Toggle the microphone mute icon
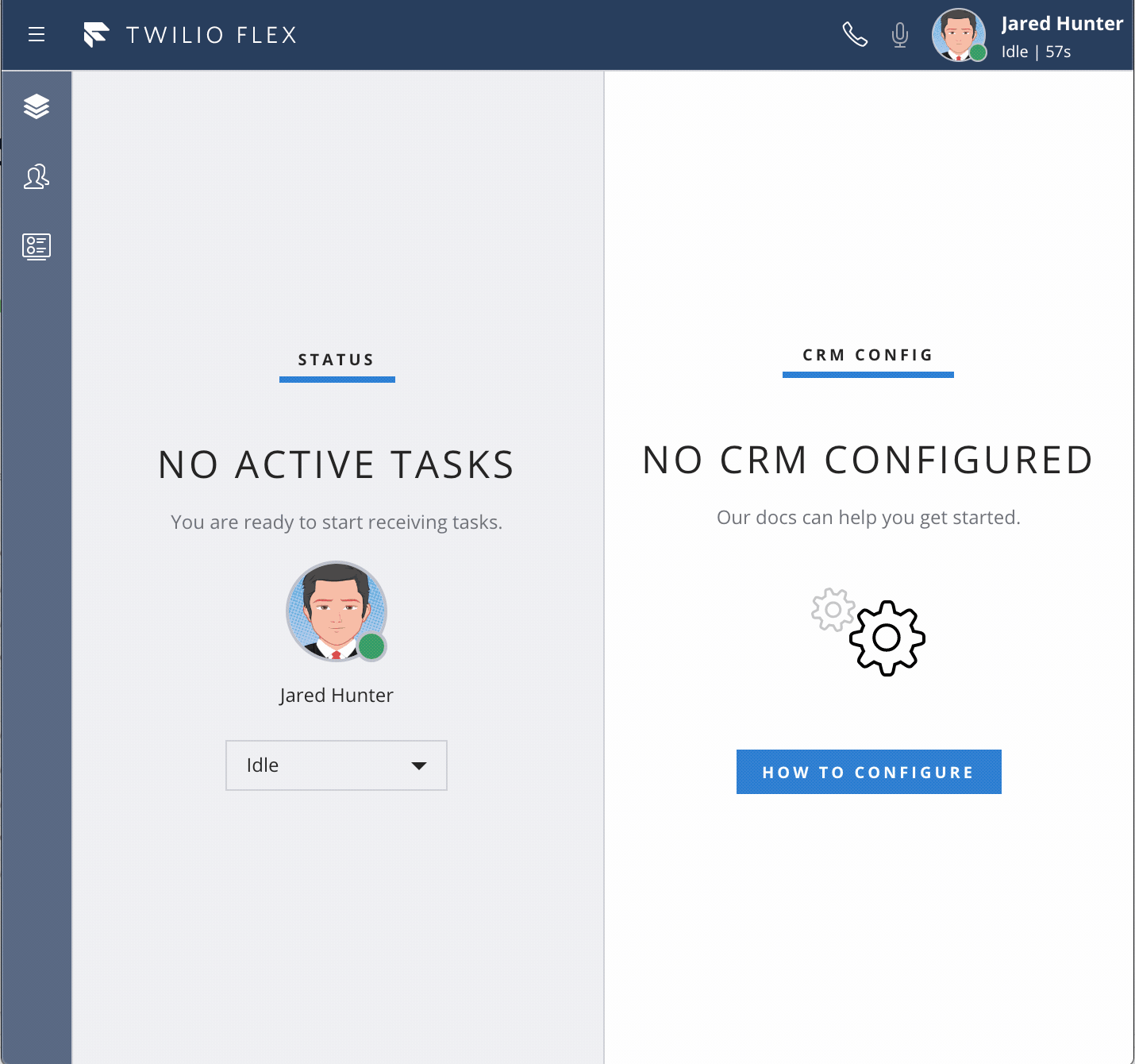1135x1064 pixels. click(x=899, y=35)
